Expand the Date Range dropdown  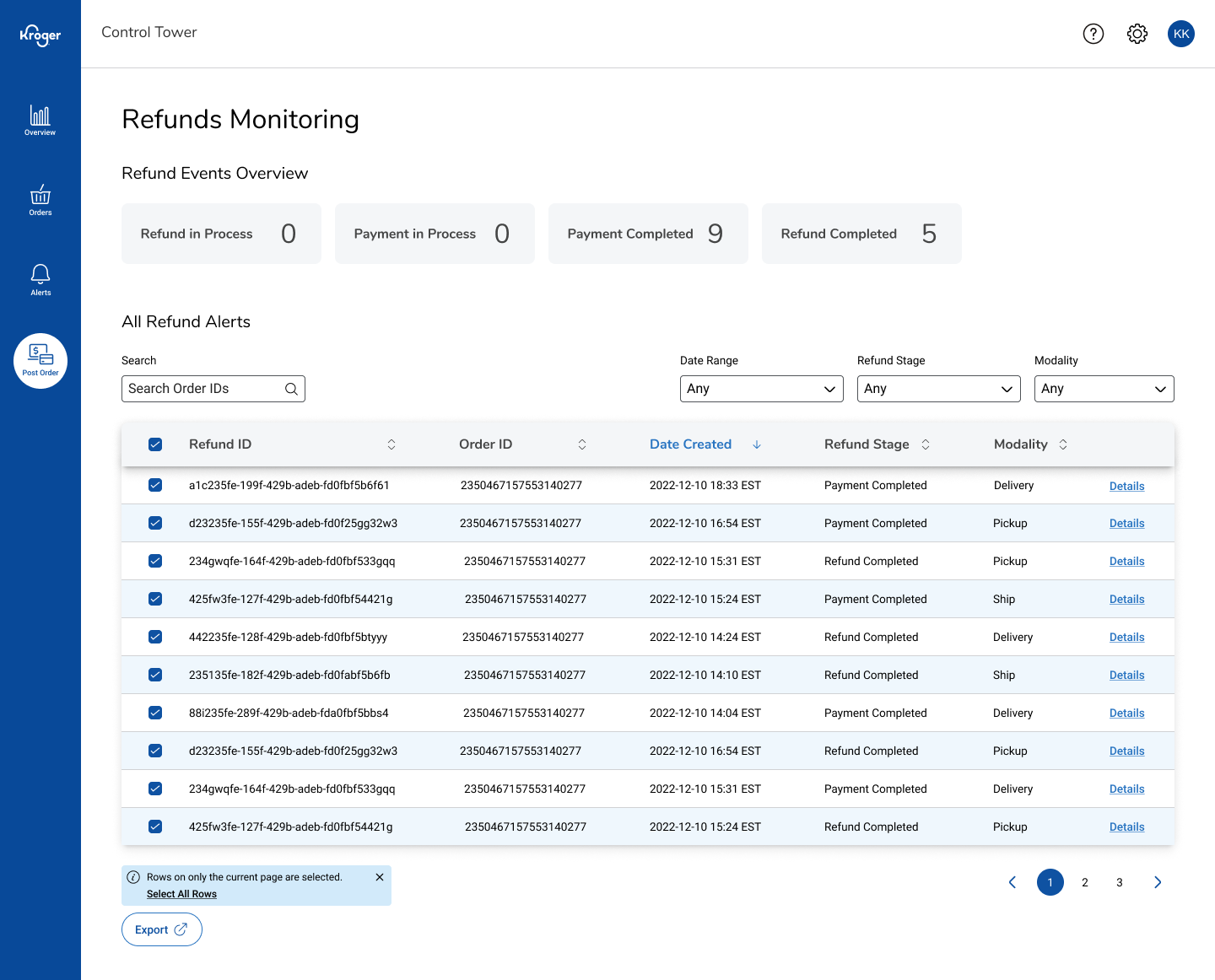tap(761, 389)
